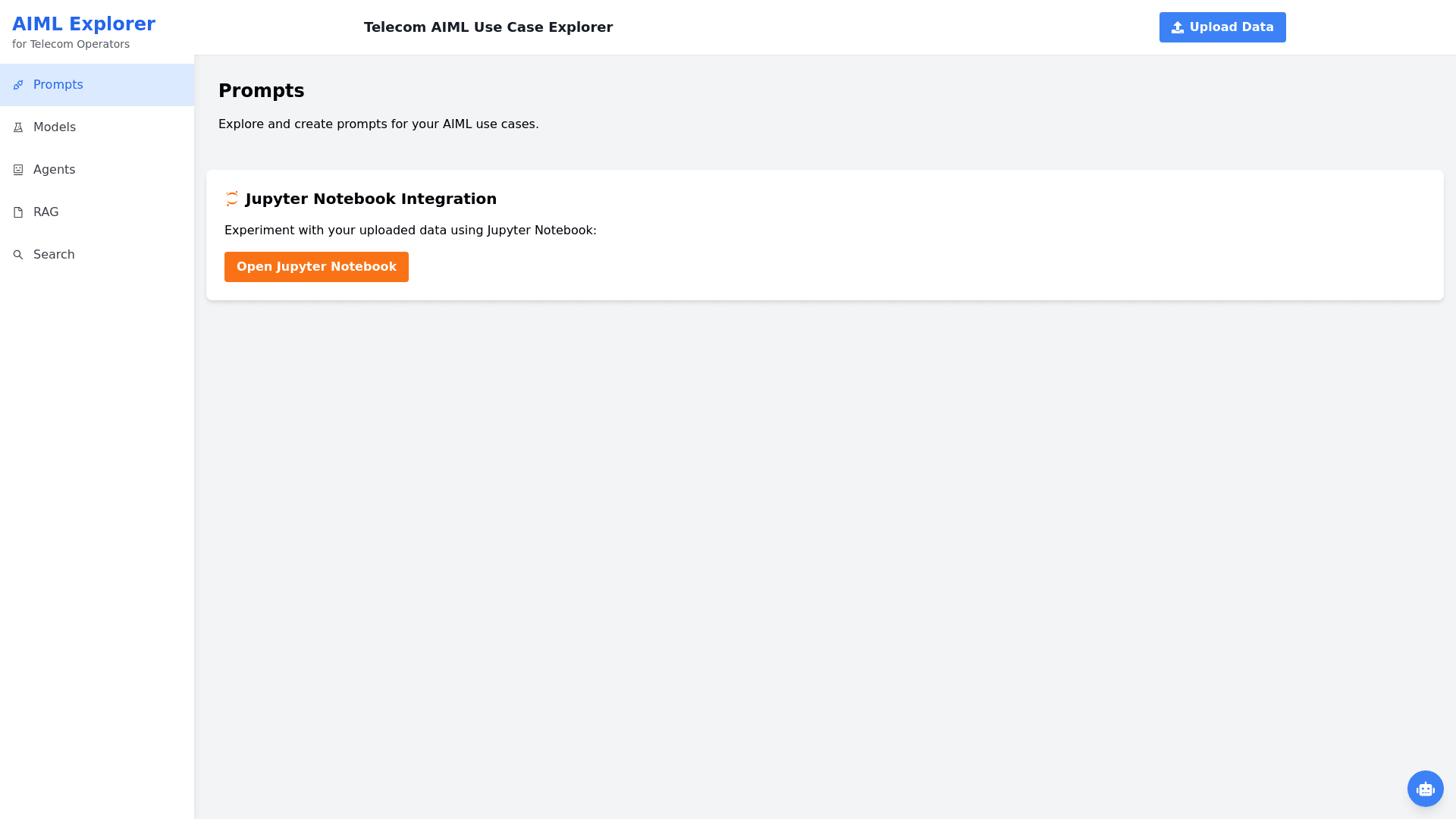Screen dimensions: 1456x819
Task: Go to the RAG page label
Action: click(x=46, y=212)
